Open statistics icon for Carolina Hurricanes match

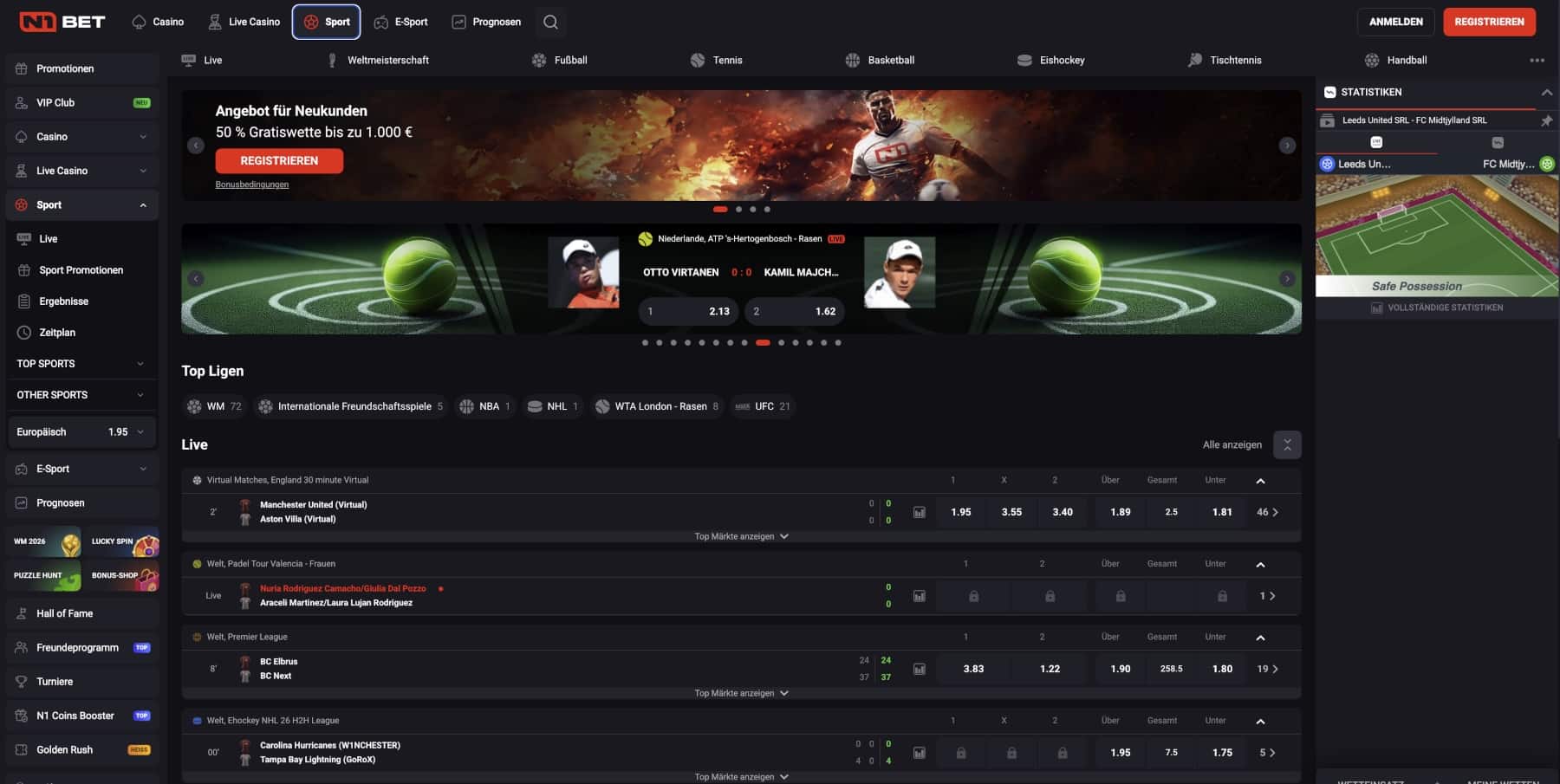pyautogui.click(x=919, y=753)
